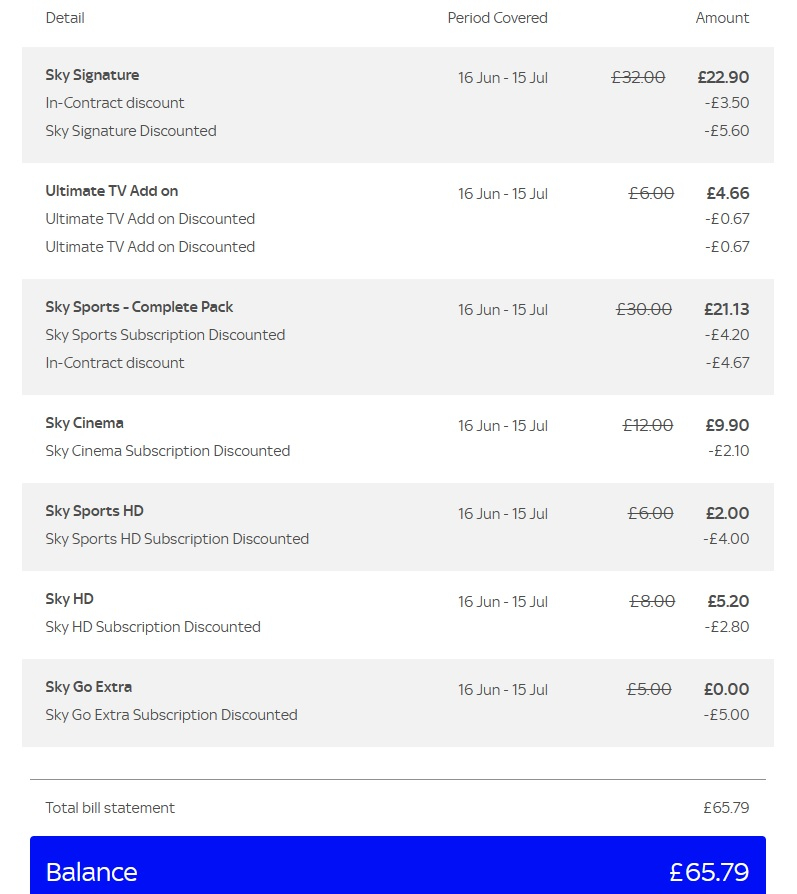Click Sky Sports - Complete Pack title
The image size is (797, 894).
pyautogui.click(x=139, y=307)
